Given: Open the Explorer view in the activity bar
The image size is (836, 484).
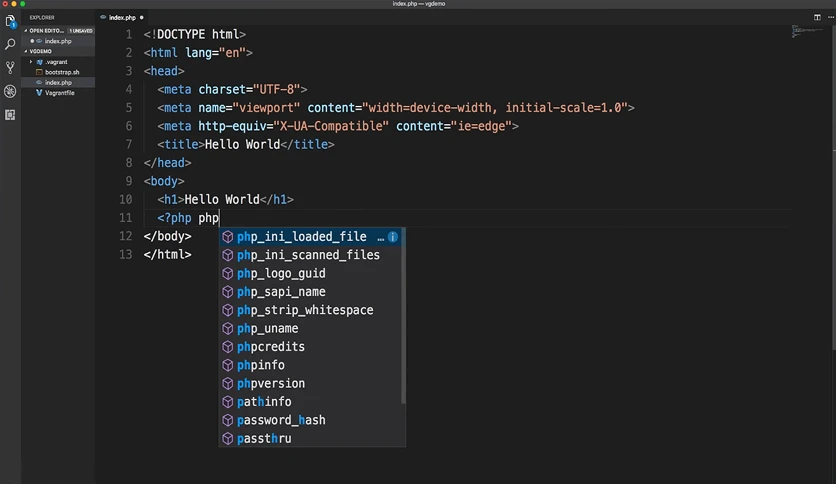Looking at the screenshot, I should 10,21.
